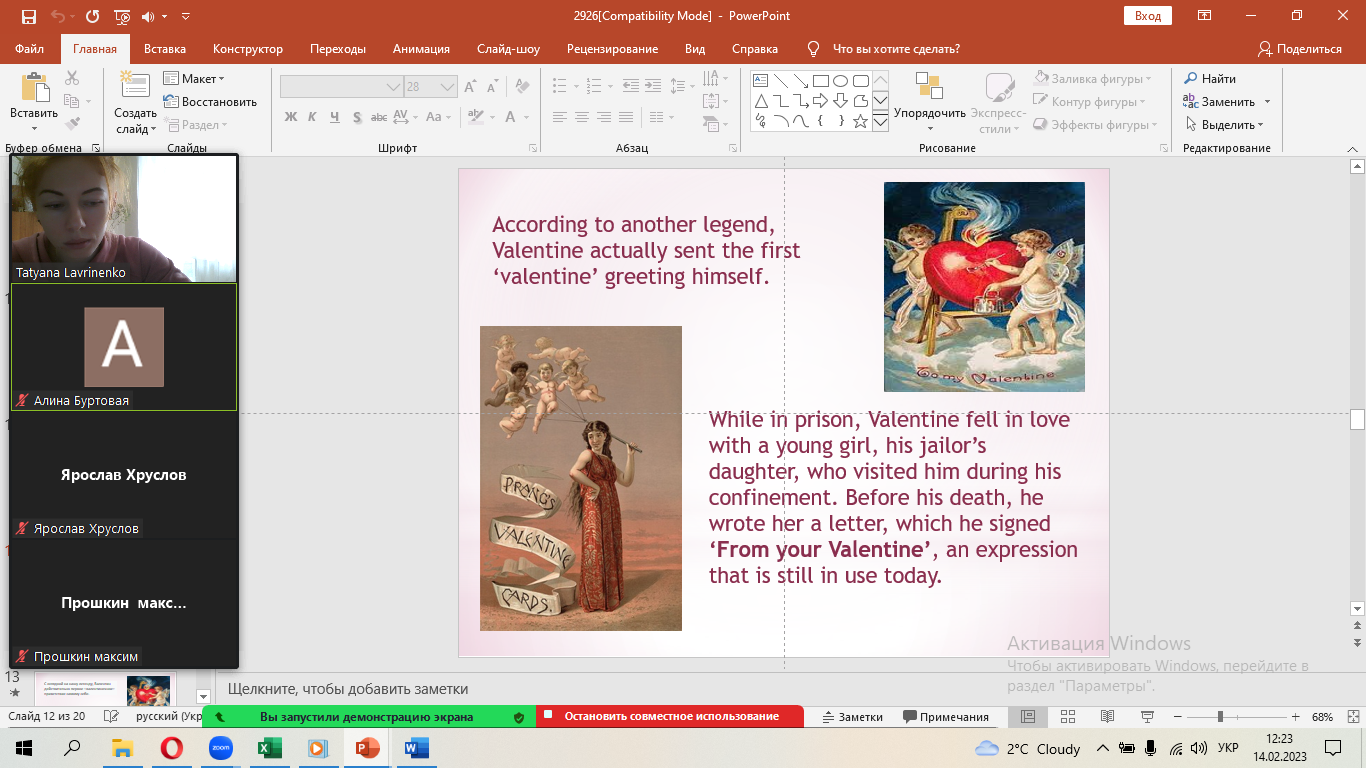The image size is (1366, 768).
Task: Click the zoom slider handle in status bar
Action: click(1220, 717)
